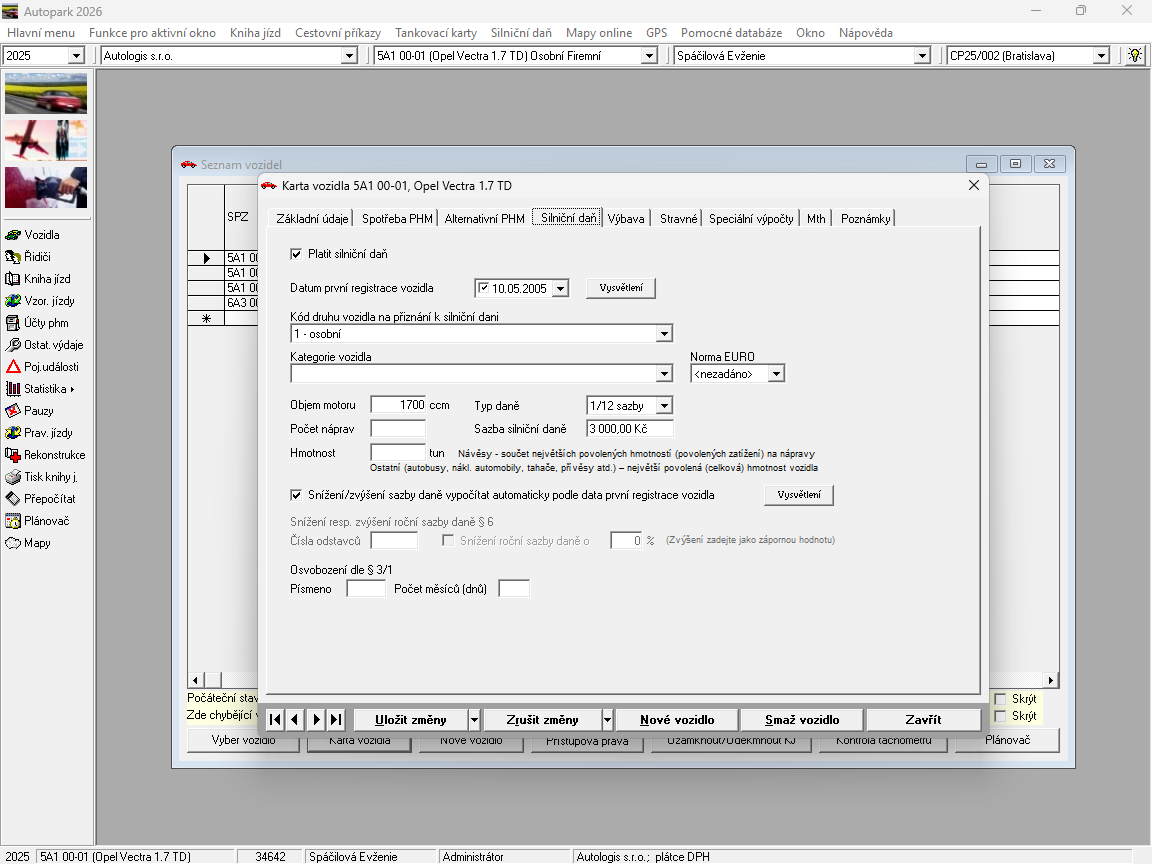Image resolution: width=1152 pixels, height=864 pixels.
Task: Open Vozidla in the left sidebar
Action: [x=41, y=235]
